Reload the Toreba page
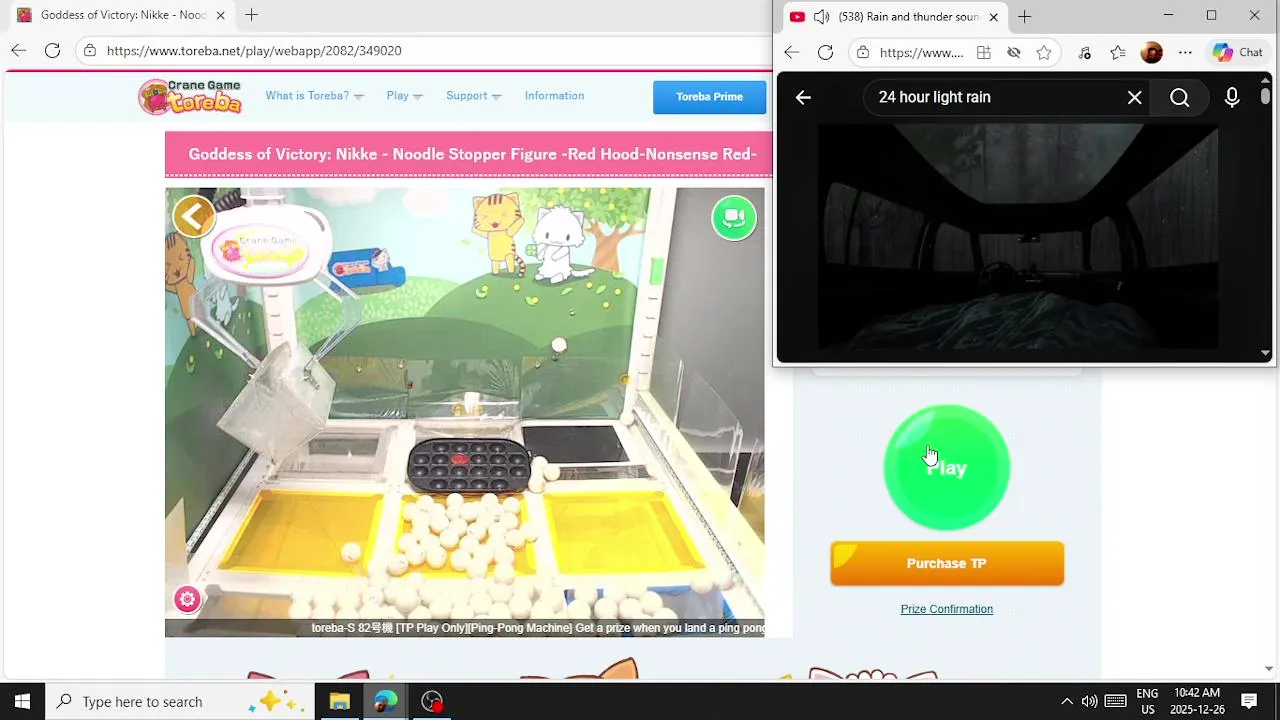1280x720 pixels. (53, 51)
